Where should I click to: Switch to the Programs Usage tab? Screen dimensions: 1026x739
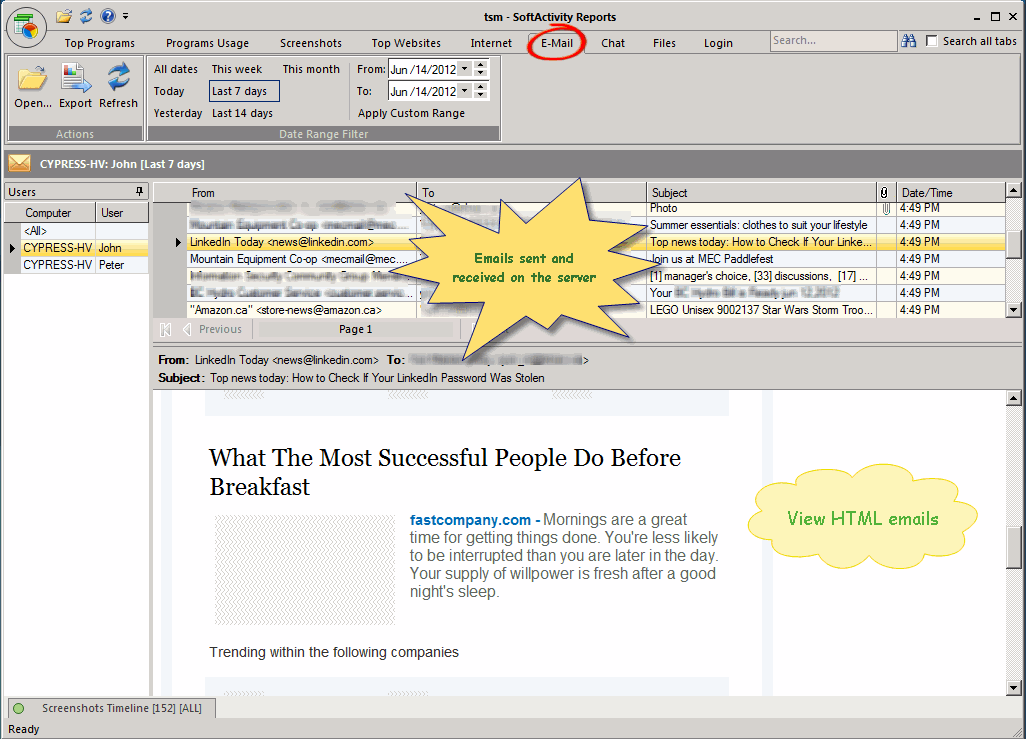pyautogui.click(x=207, y=43)
